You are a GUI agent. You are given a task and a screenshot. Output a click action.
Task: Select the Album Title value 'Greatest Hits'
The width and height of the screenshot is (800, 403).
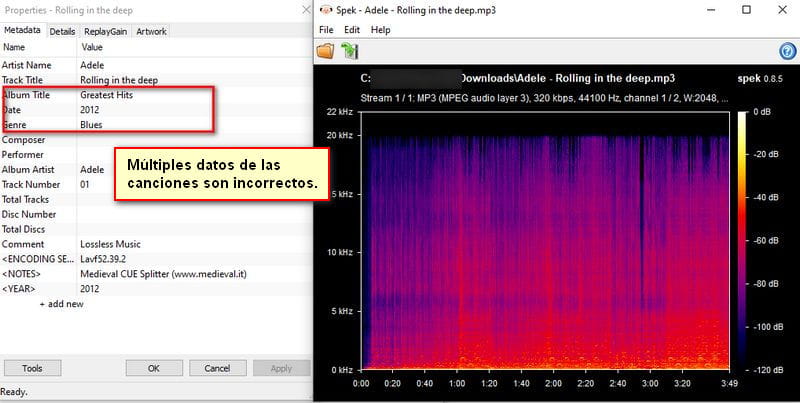106,95
